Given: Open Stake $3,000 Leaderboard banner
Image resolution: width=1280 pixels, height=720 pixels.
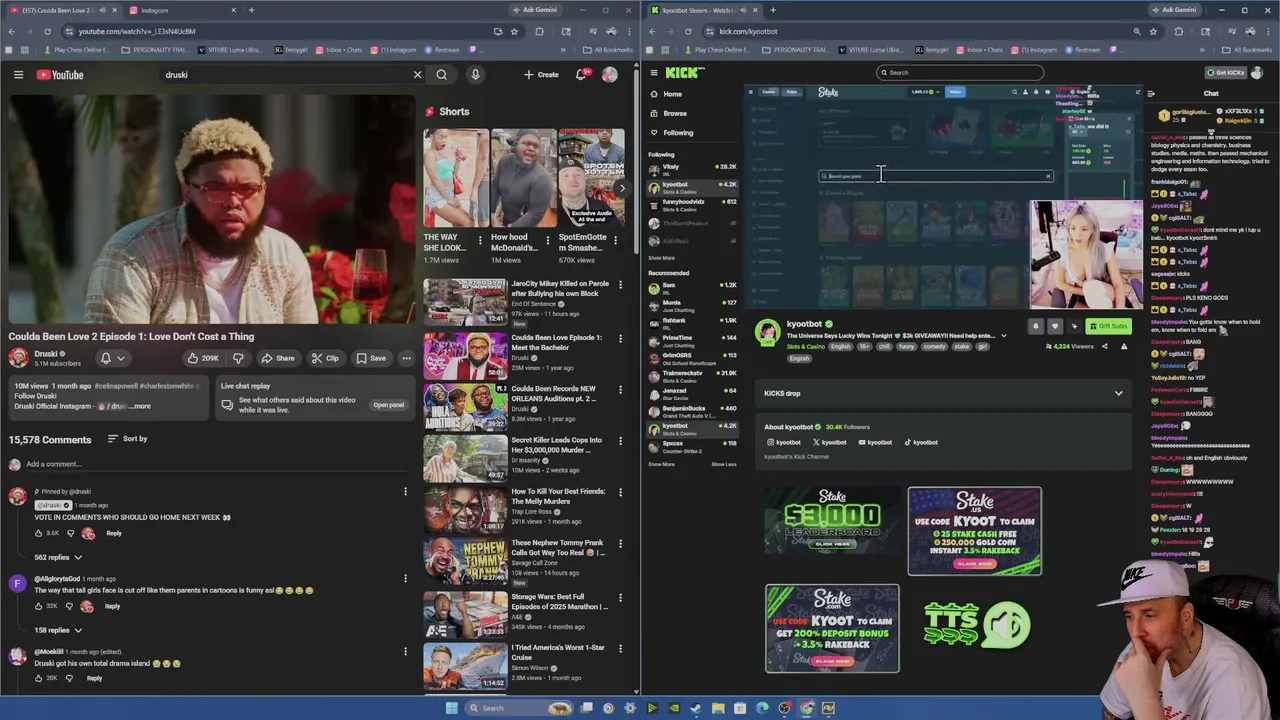Looking at the screenshot, I should coord(832,520).
